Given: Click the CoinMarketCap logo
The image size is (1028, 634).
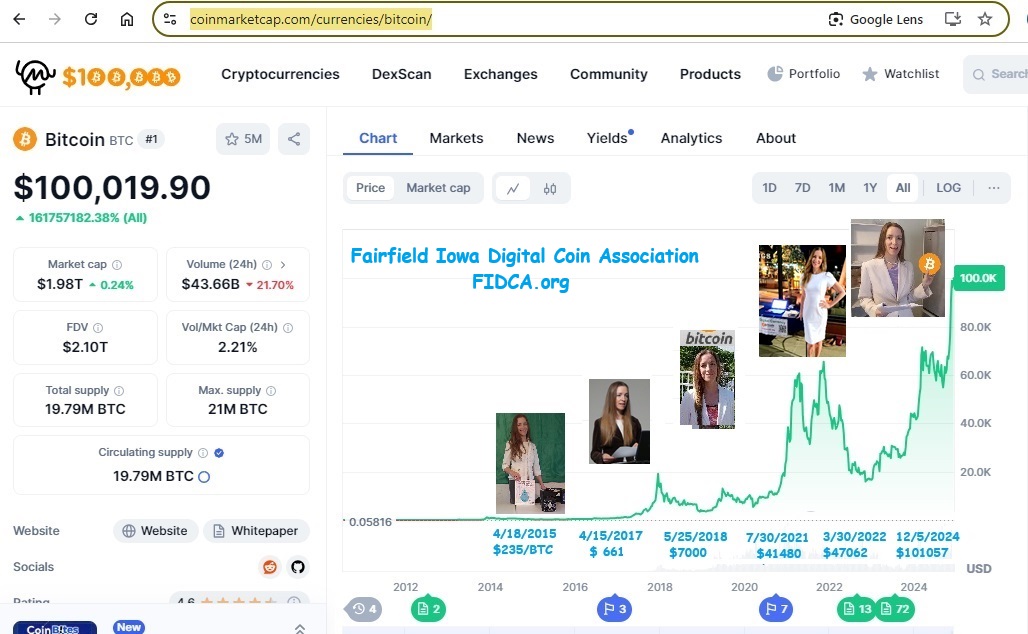Looking at the screenshot, I should 35,76.
